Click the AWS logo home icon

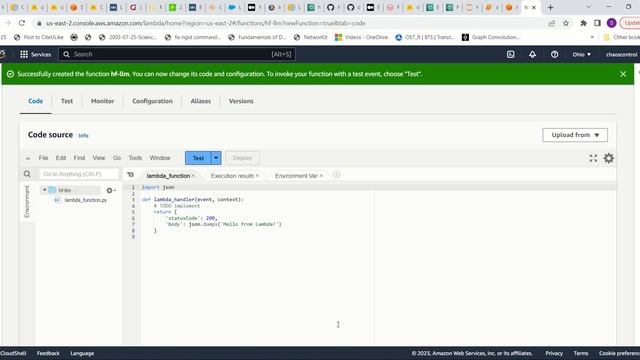tap(3, 54)
